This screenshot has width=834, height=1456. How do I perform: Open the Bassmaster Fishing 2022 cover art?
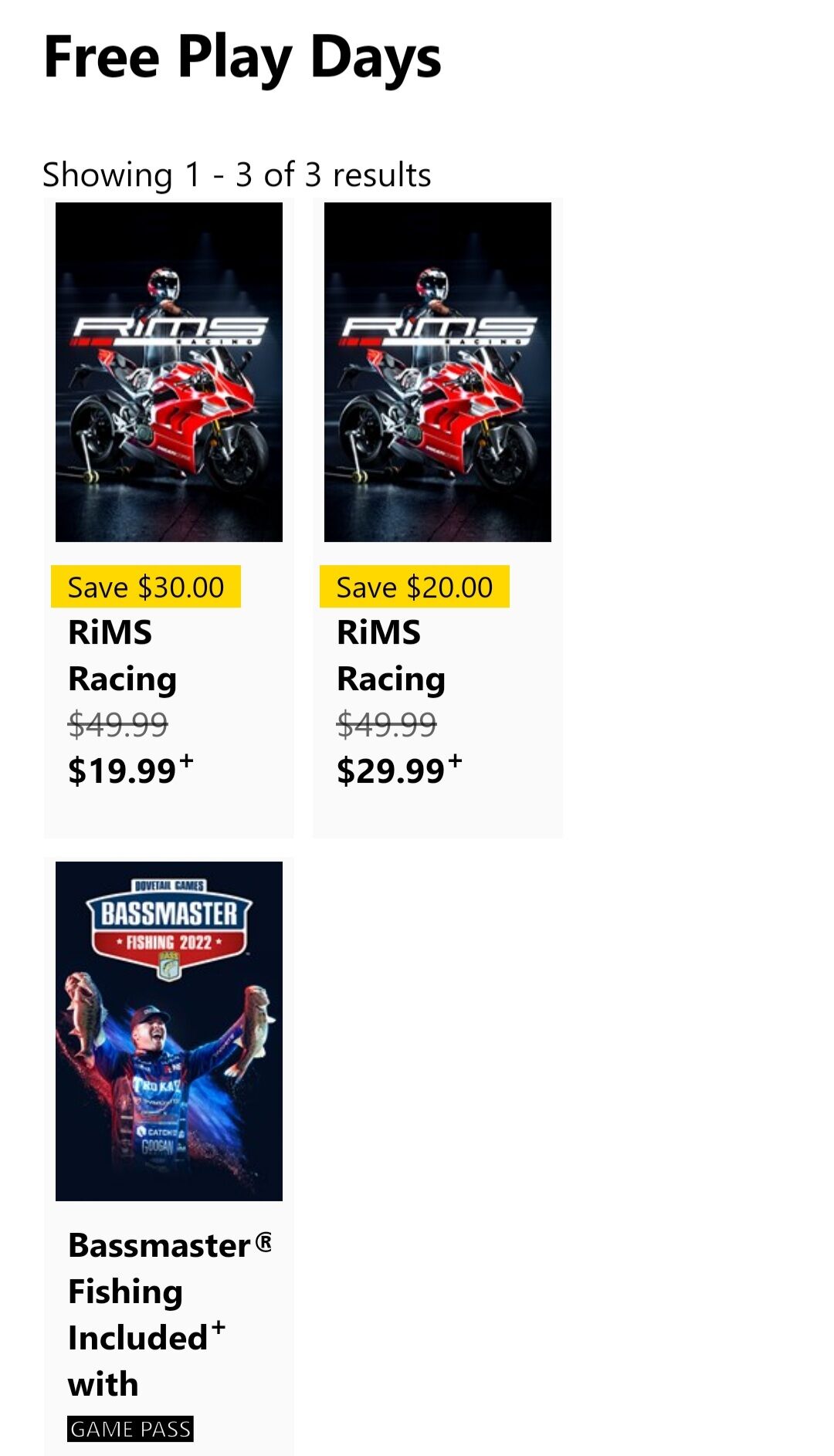point(169,1031)
